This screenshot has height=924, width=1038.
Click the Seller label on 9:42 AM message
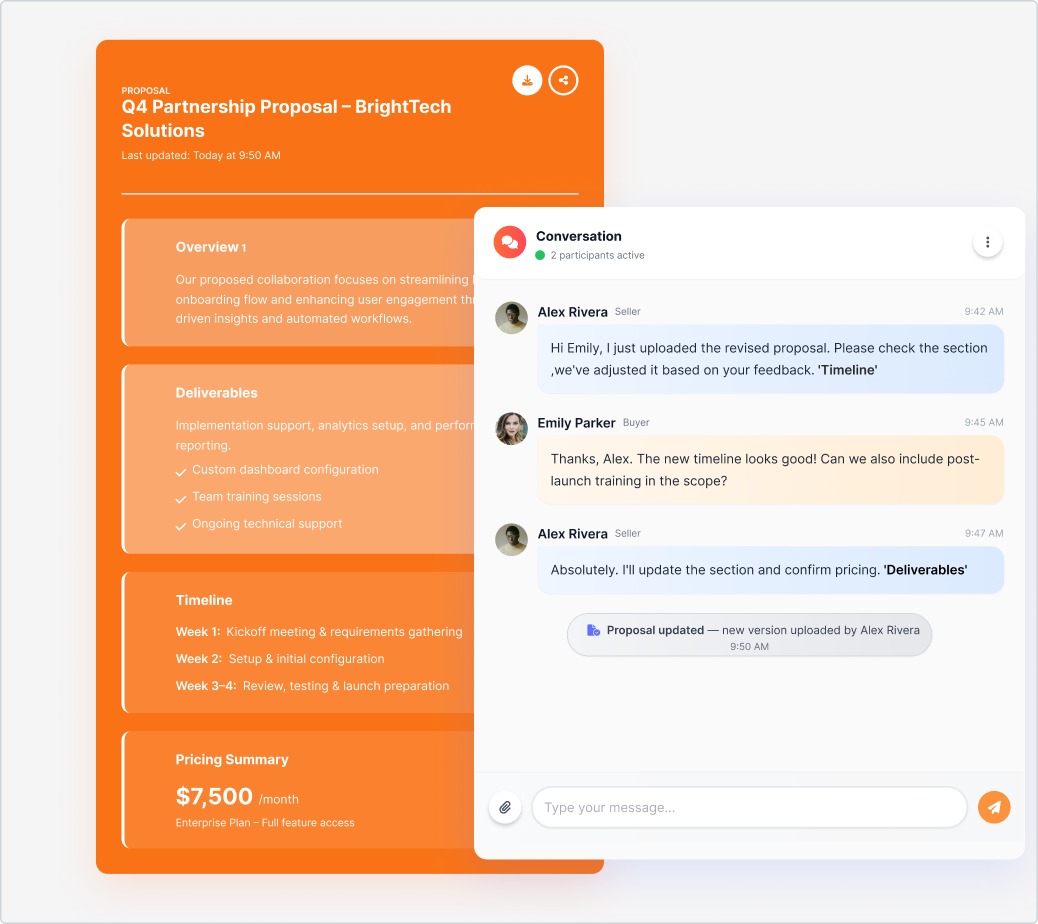coord(627,311)
